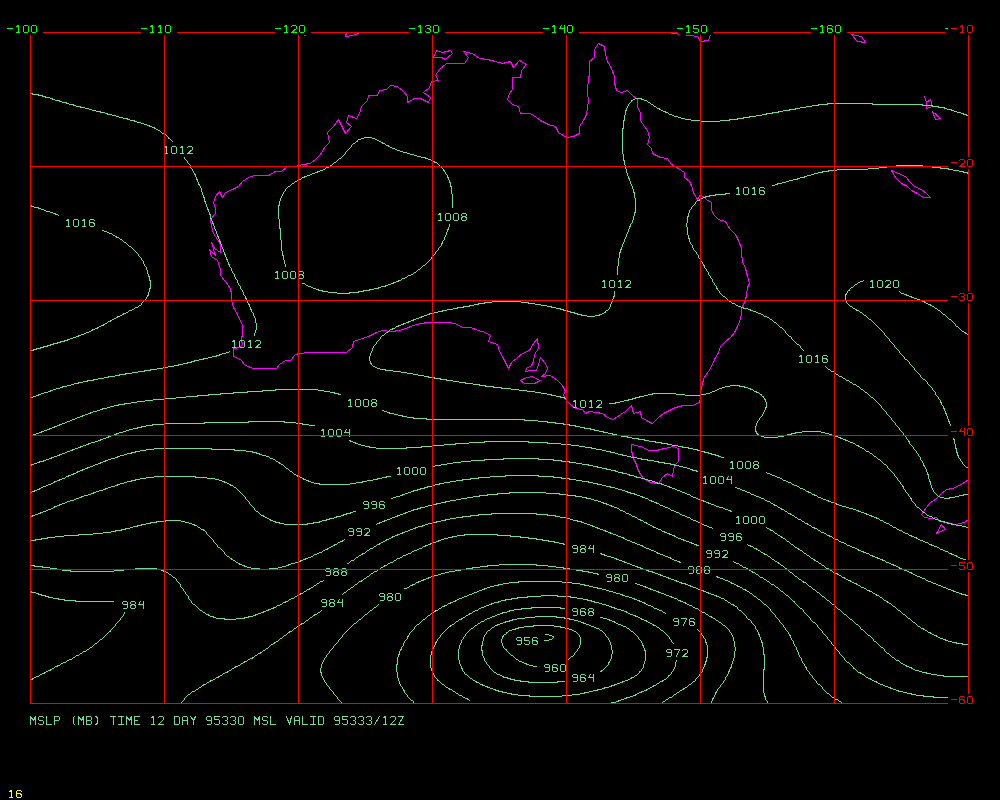Click the 1020 high pressure label
The width and height of the screenshot is (1000, 800).
[883, 284]
